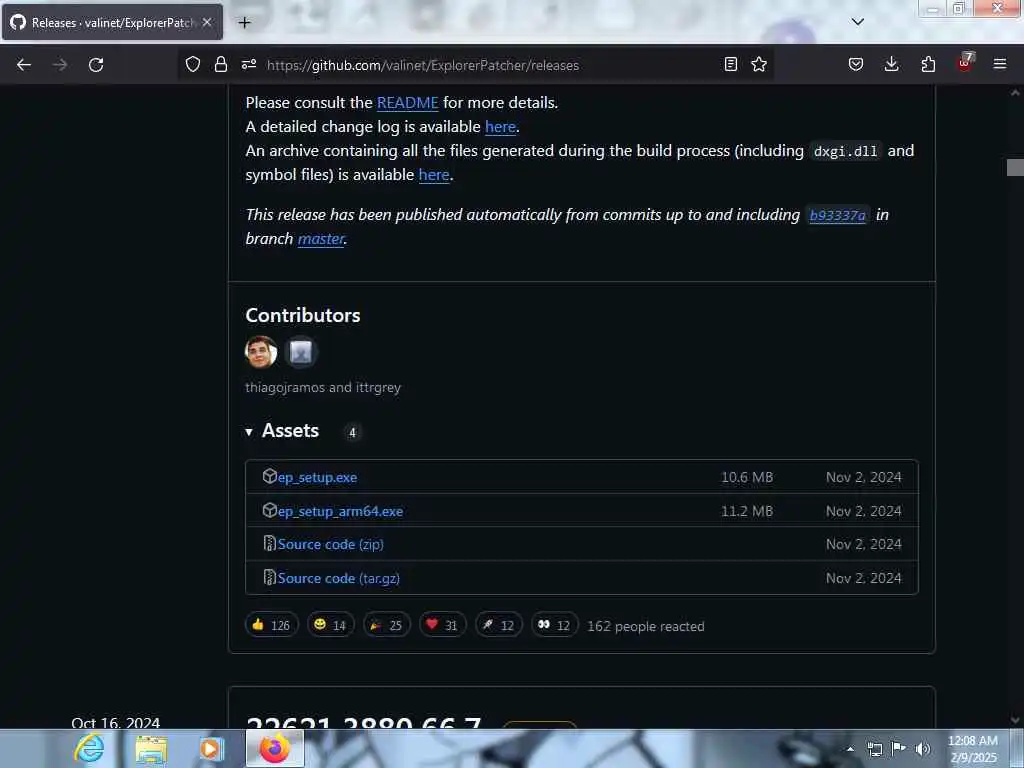Toggle eyes reaction with 12

pyautogui.click(x=554, y=625)
